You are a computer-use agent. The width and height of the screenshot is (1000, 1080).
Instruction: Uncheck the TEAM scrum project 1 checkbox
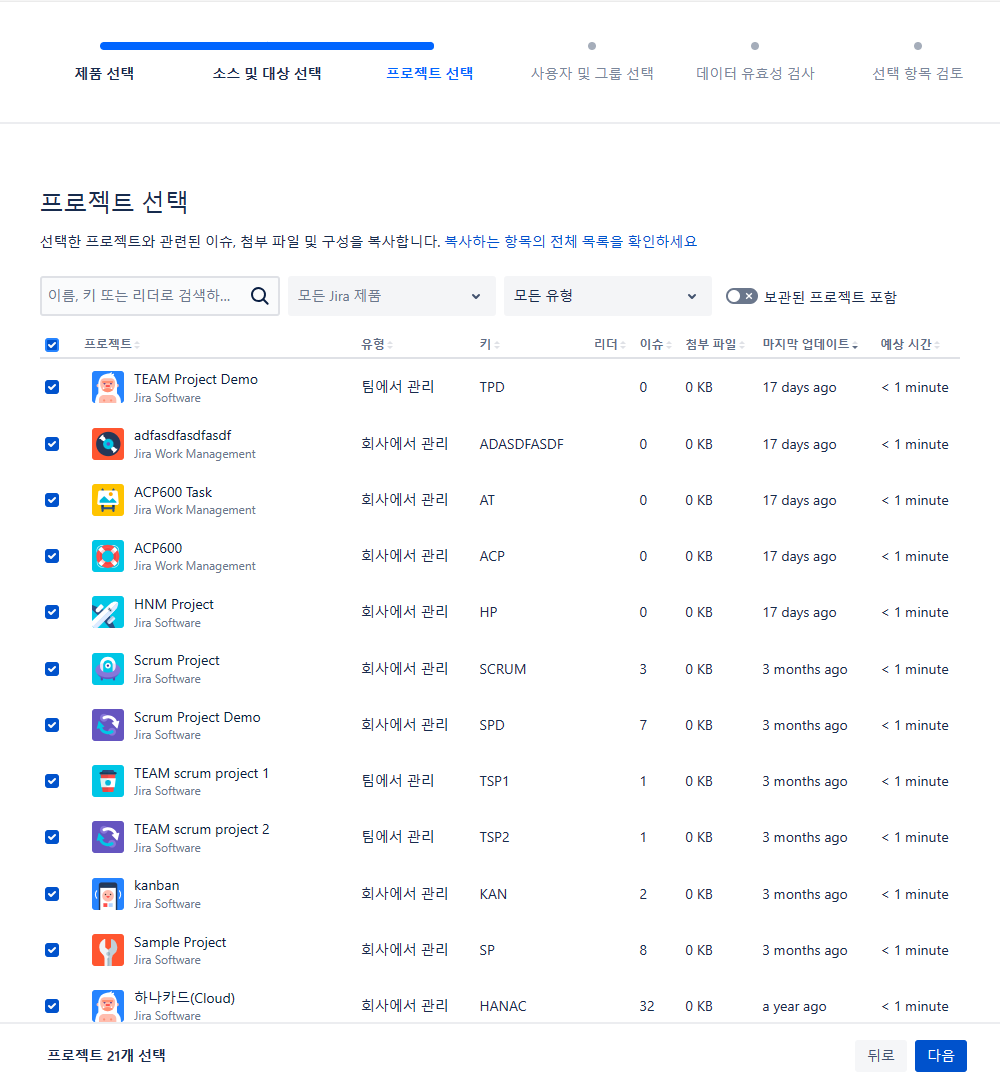tap(52, 781)
